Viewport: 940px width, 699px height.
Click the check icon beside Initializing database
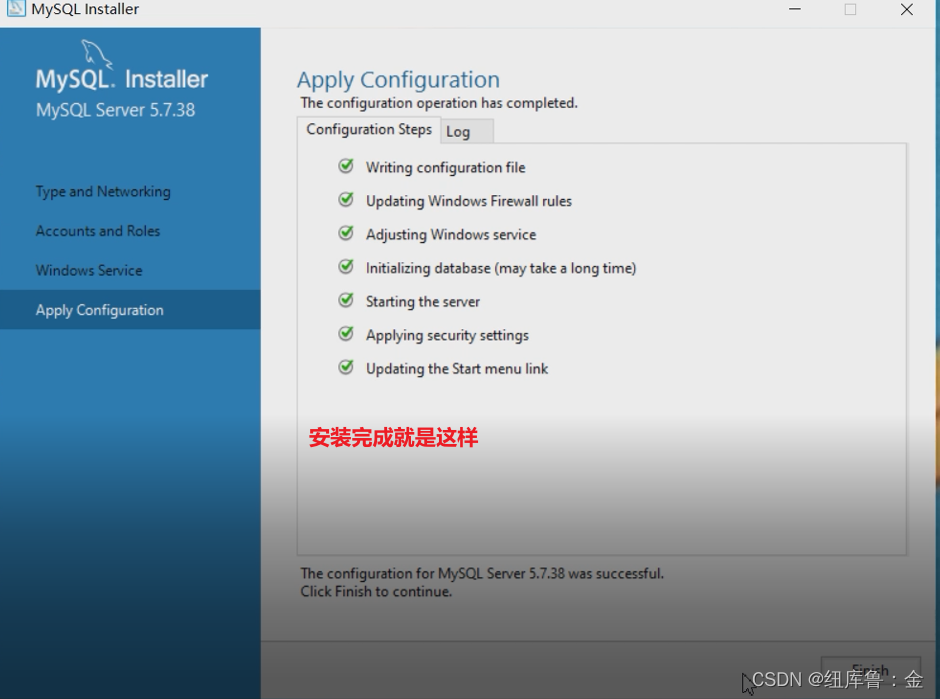346,267
